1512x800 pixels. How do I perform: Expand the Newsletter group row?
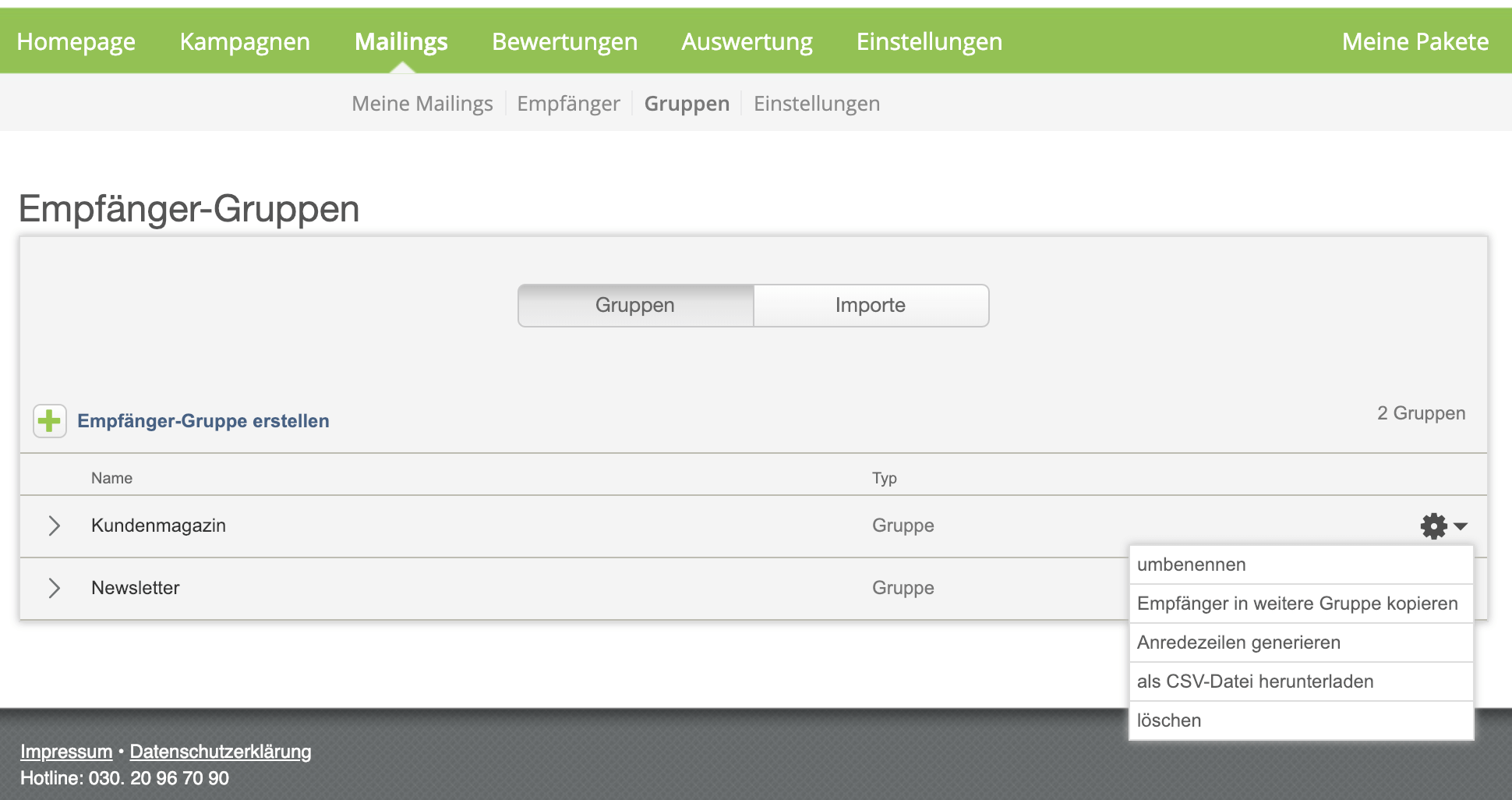55,588
